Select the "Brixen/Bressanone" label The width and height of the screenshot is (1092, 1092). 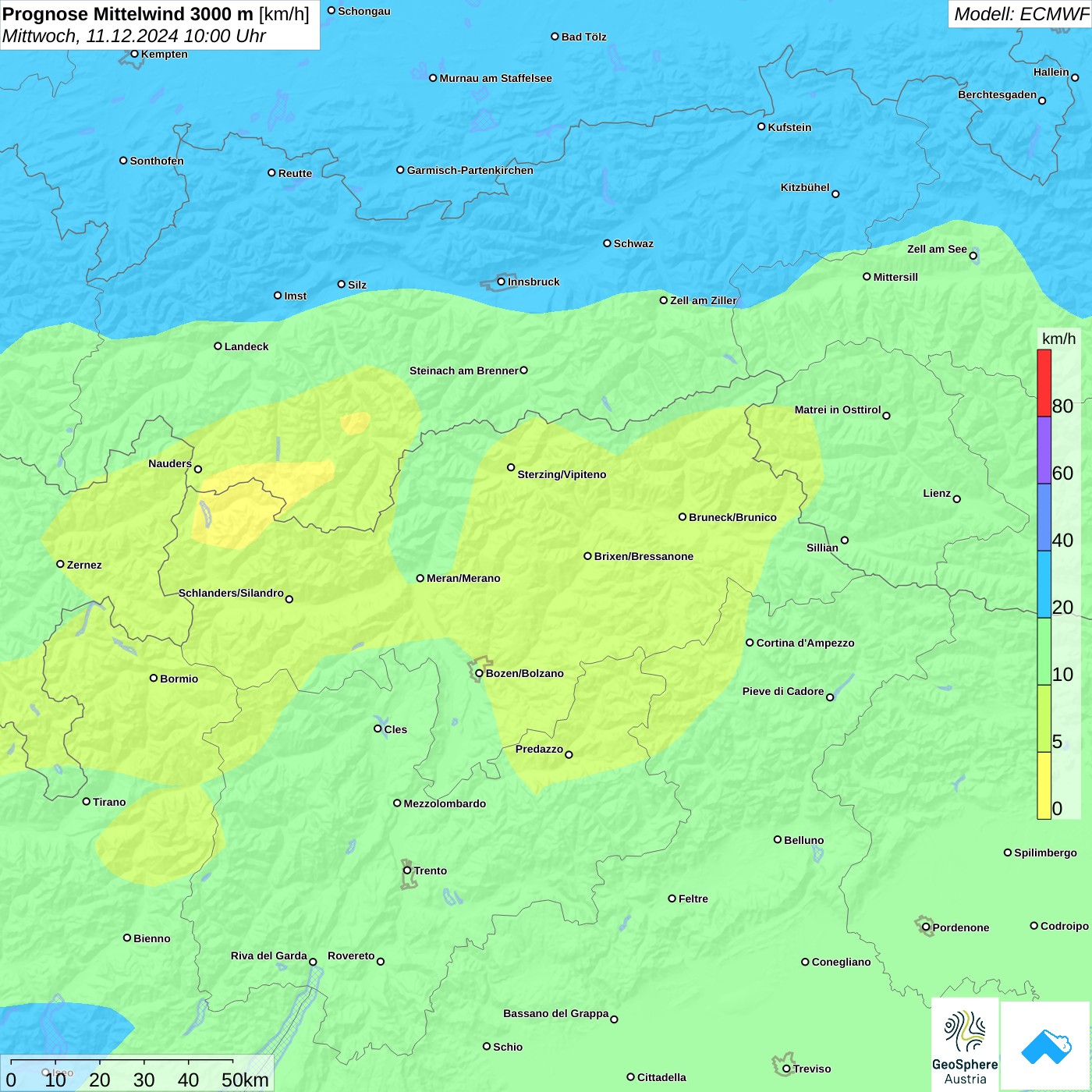point(643,556)
